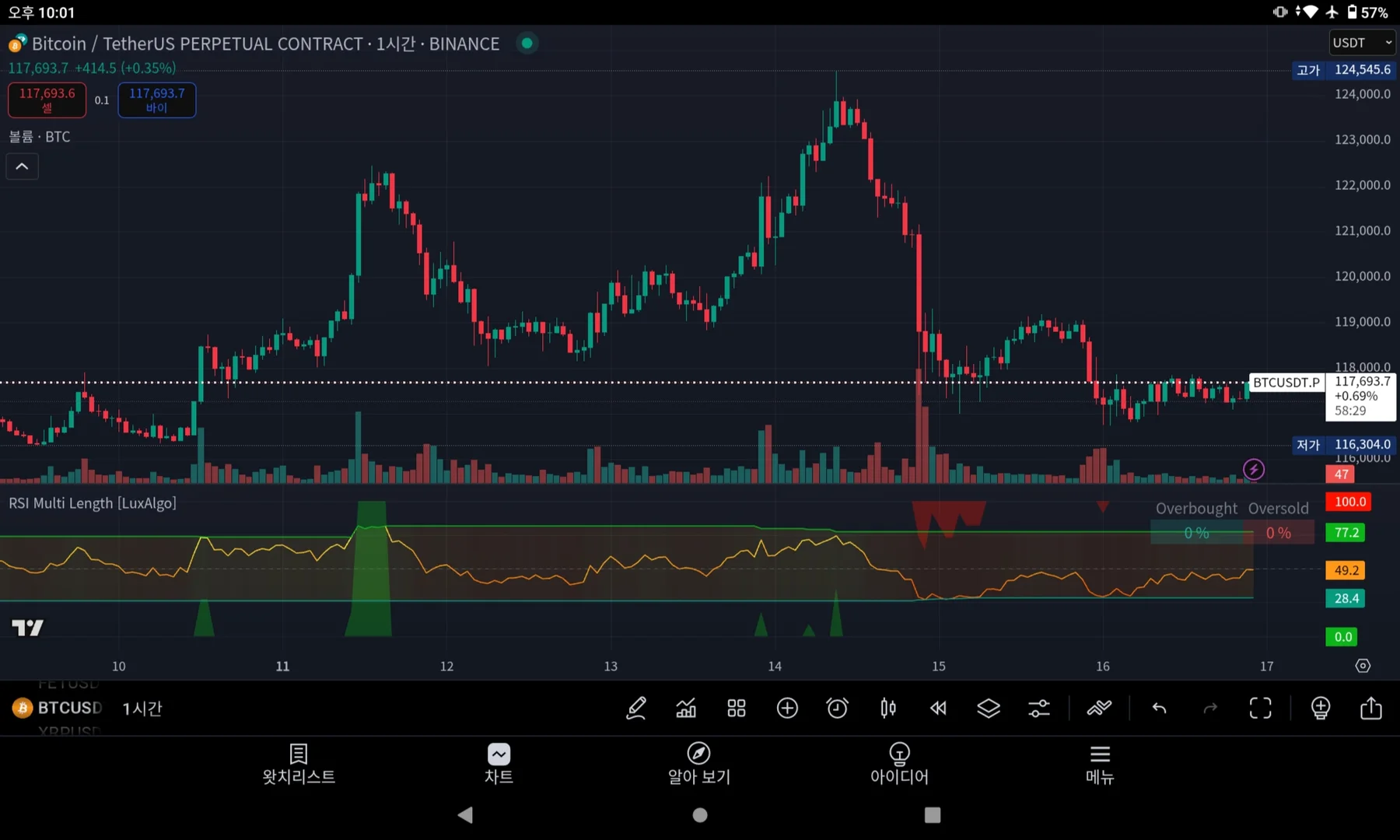Tap the 0.1 order quantity
1400x840 pixels.
(x=102, y=100)
